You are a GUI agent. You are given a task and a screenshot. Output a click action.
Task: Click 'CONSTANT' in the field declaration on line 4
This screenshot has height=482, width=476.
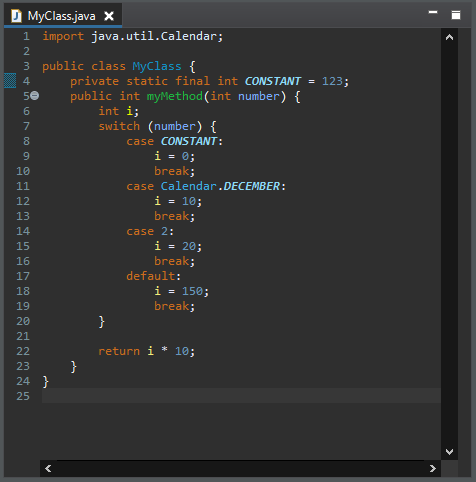[x=273, y=81]
